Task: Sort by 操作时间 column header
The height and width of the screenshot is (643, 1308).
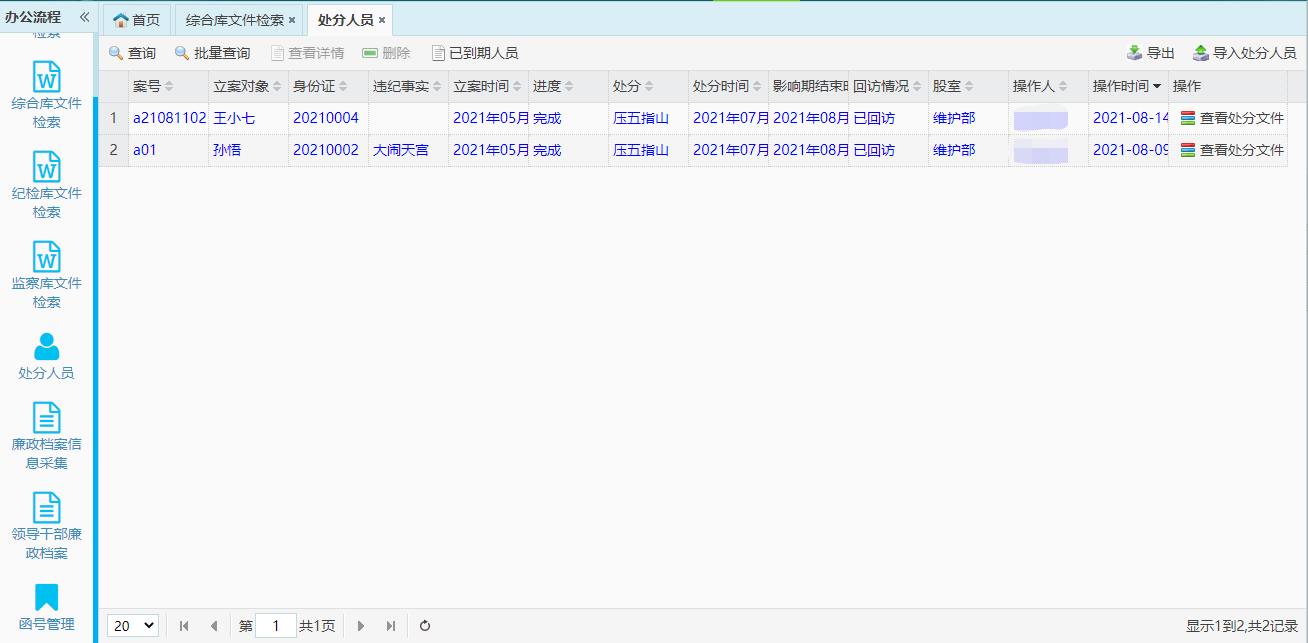Action: [x=1126, y=86]
